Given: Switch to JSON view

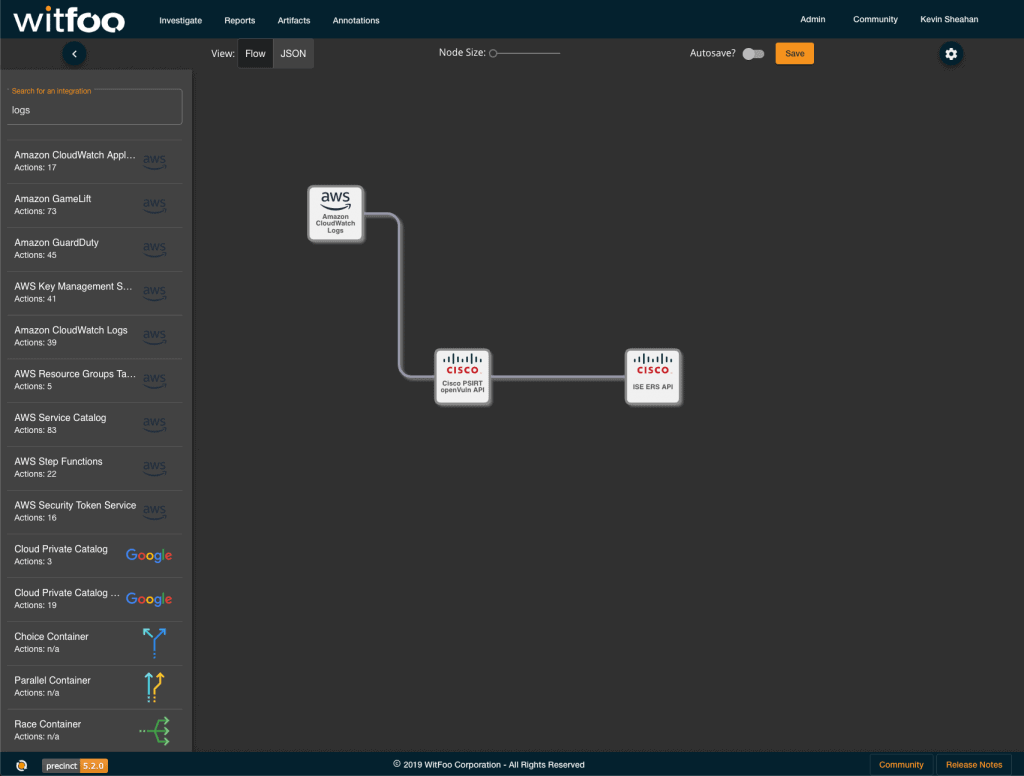Looking at the screenshot, I should pos(293,54).
